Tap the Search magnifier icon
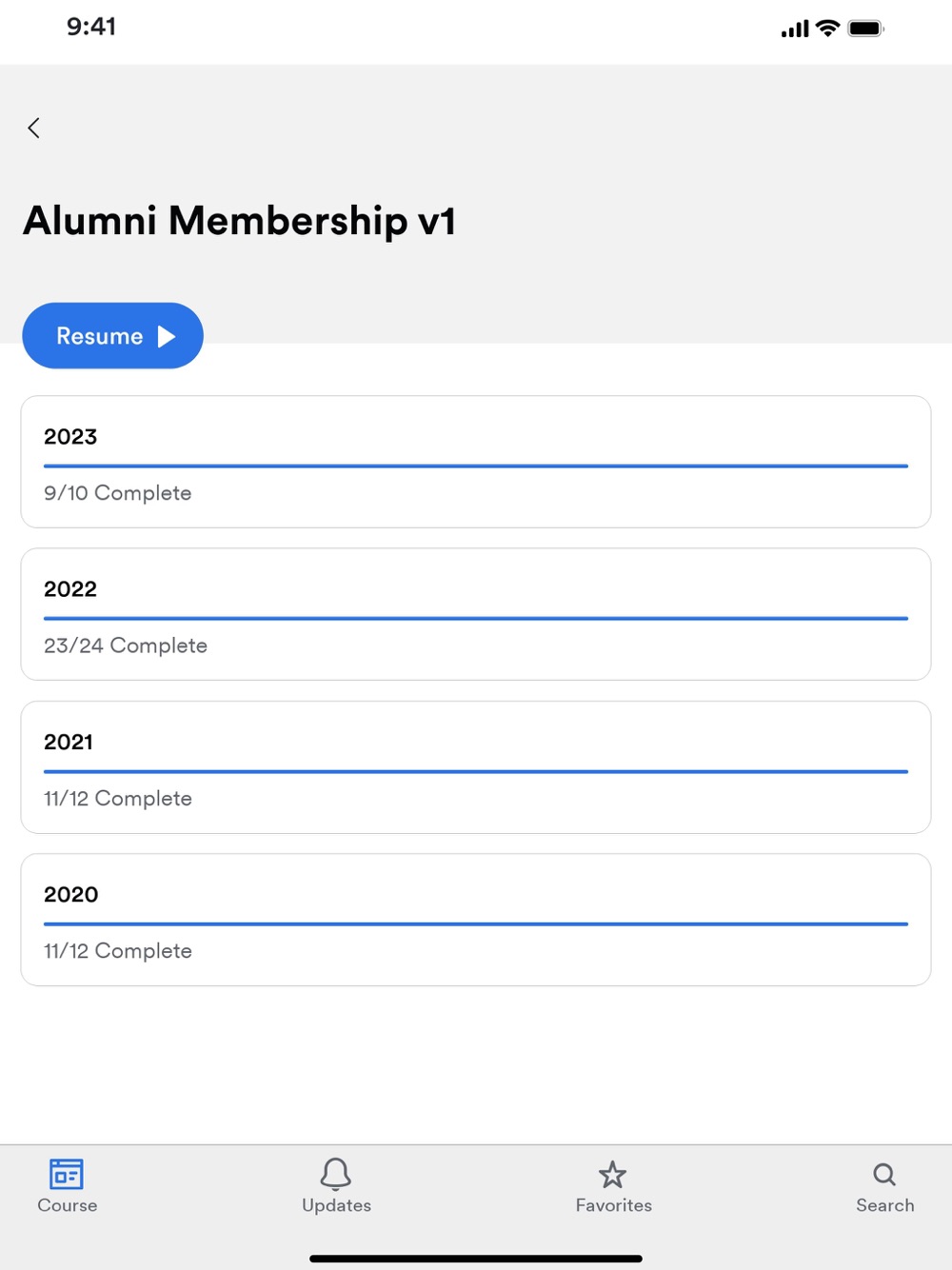Screen dimensions: 952x1270 tap(884, 1174)
